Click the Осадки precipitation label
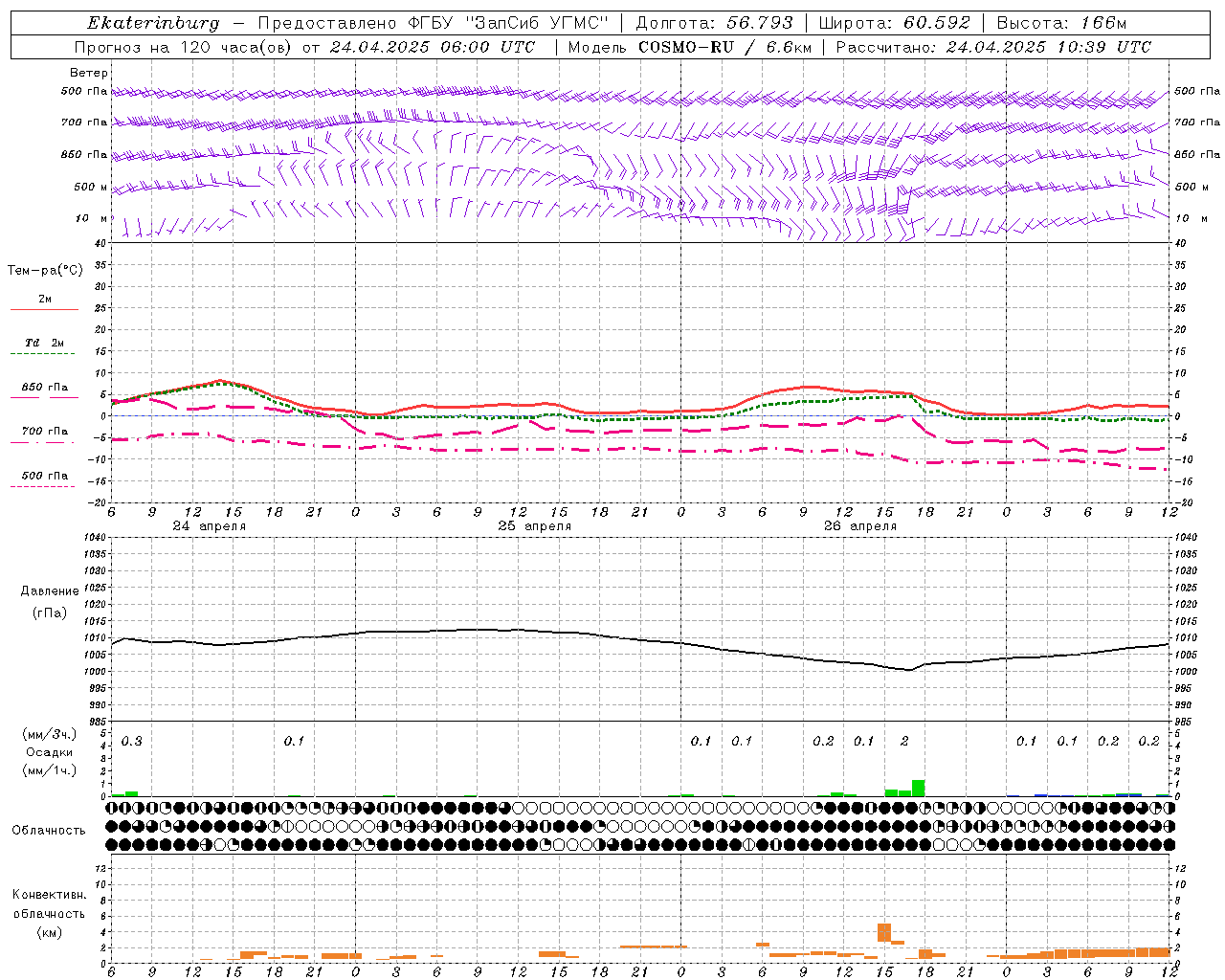Screen dimensions: 1225x980 pos(49,752)
